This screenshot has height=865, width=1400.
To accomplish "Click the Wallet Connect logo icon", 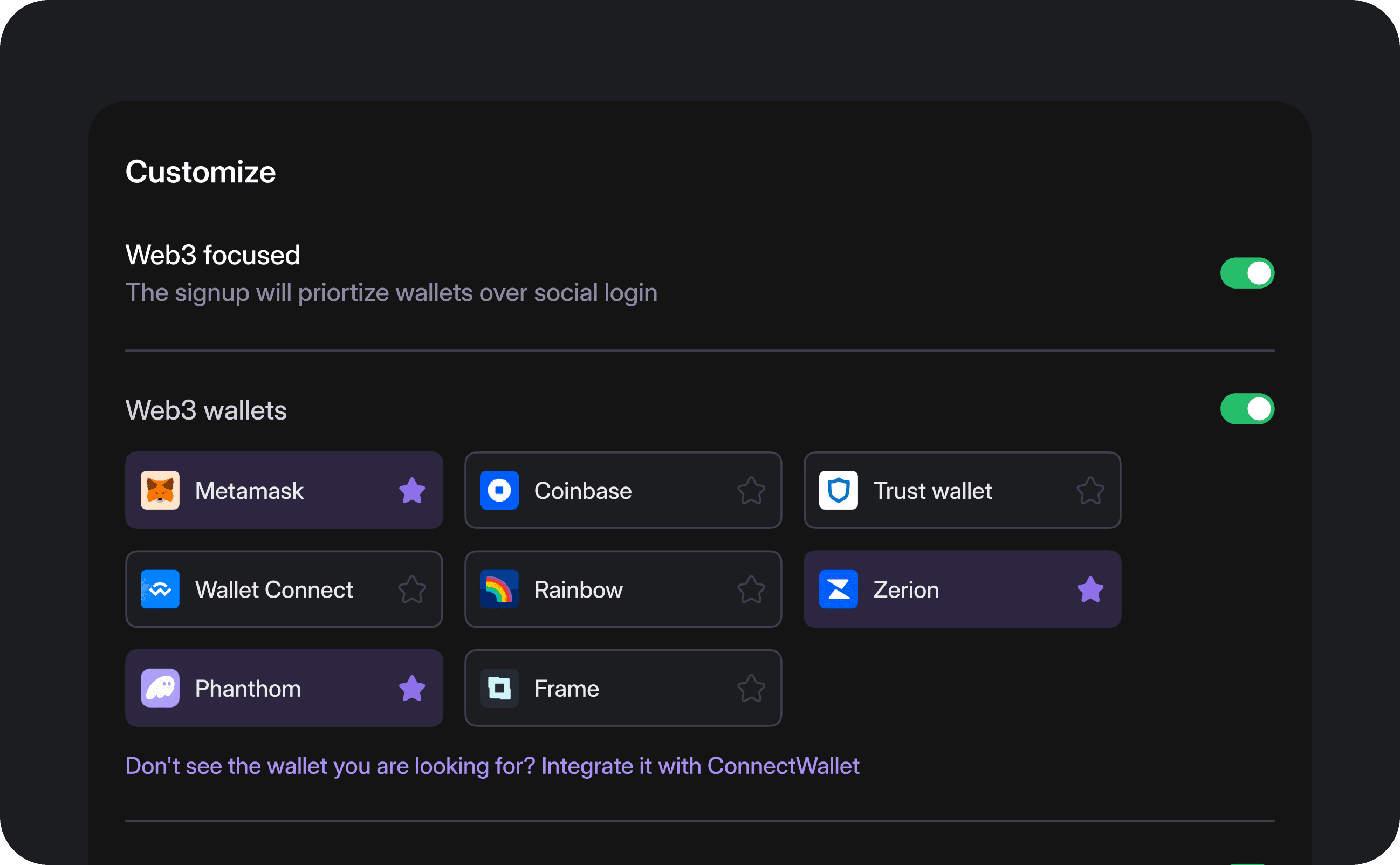I will pyautogui.click(x=160, y=589).
